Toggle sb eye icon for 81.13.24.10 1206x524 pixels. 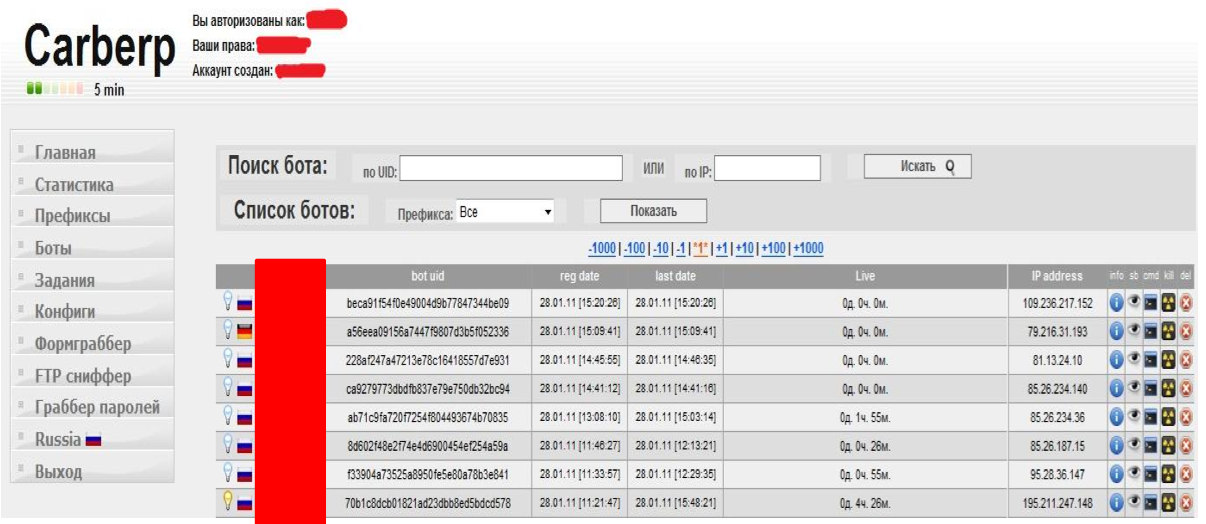tap(1135, 359)
